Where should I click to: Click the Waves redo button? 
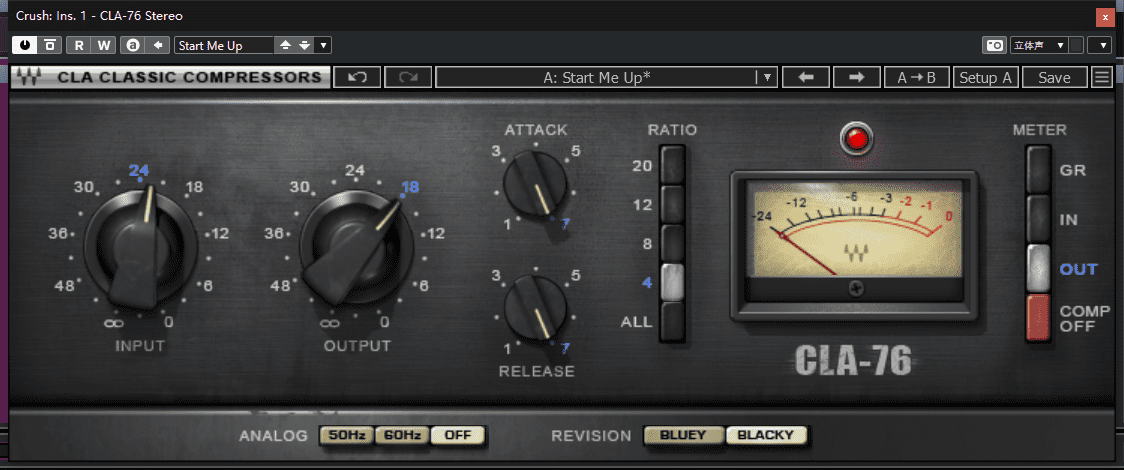click(x=408, y=77)
